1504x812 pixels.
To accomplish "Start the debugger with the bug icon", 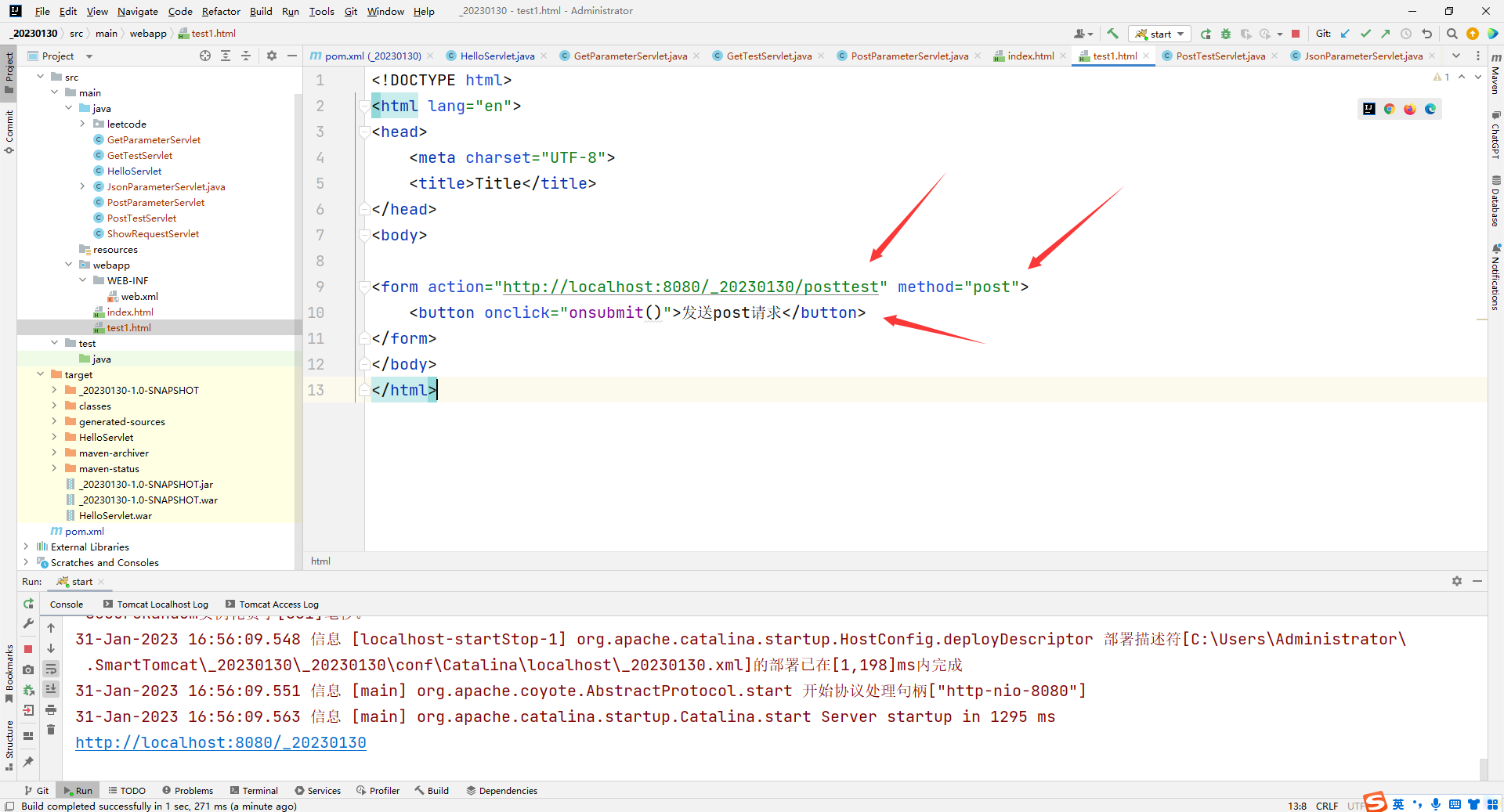I will point(1226,34).
